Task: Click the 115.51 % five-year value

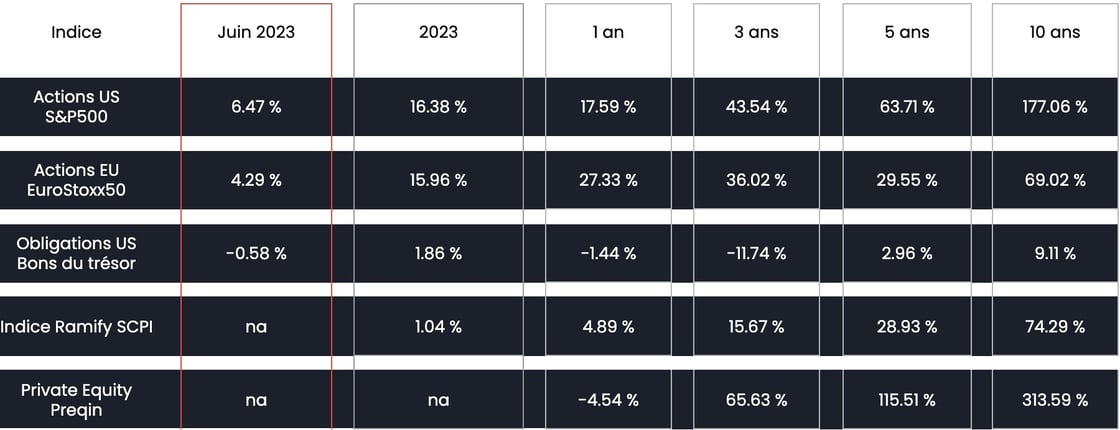Action: [906, 400]
